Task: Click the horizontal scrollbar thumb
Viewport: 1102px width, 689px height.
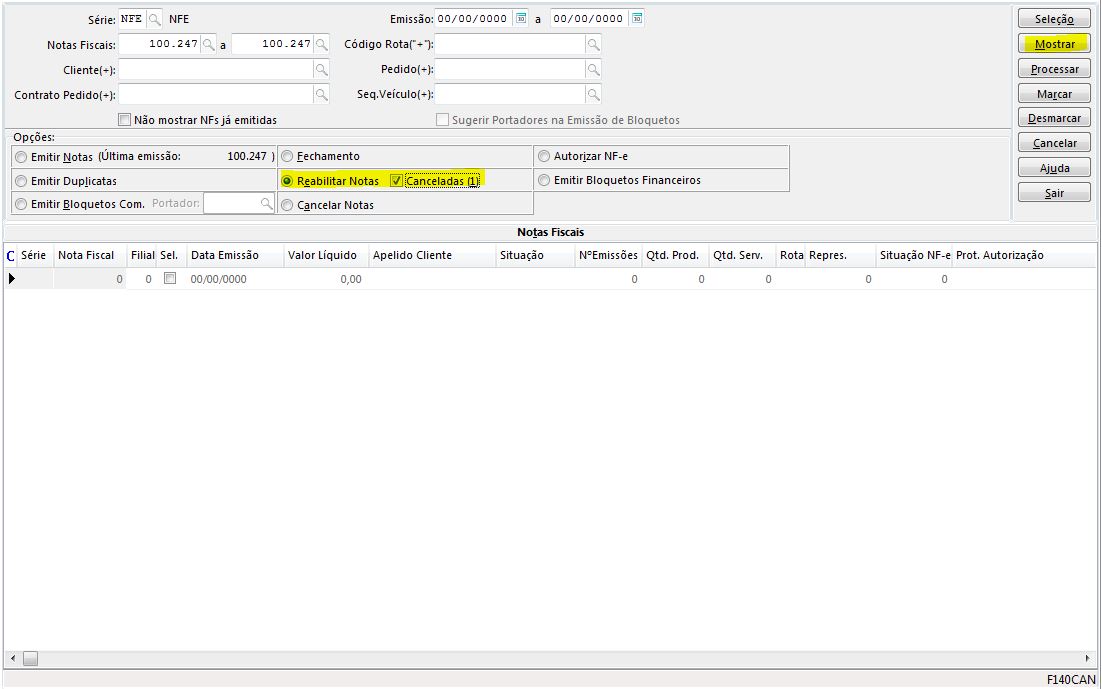Action: coord(30,659)
